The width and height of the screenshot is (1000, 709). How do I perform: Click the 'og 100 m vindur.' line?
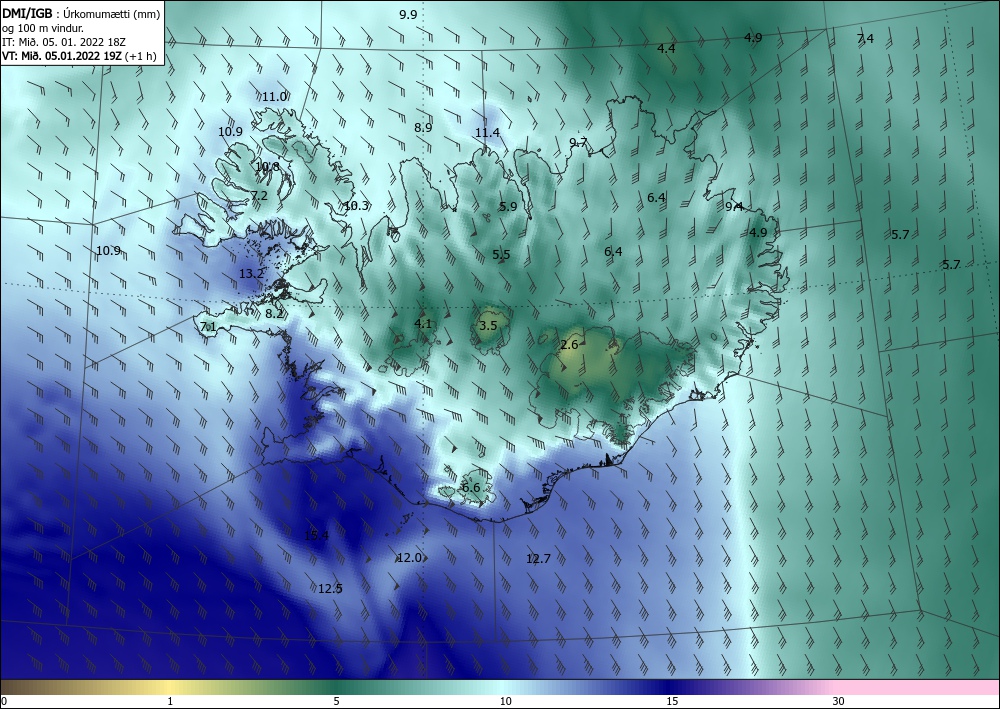[43, 28]
